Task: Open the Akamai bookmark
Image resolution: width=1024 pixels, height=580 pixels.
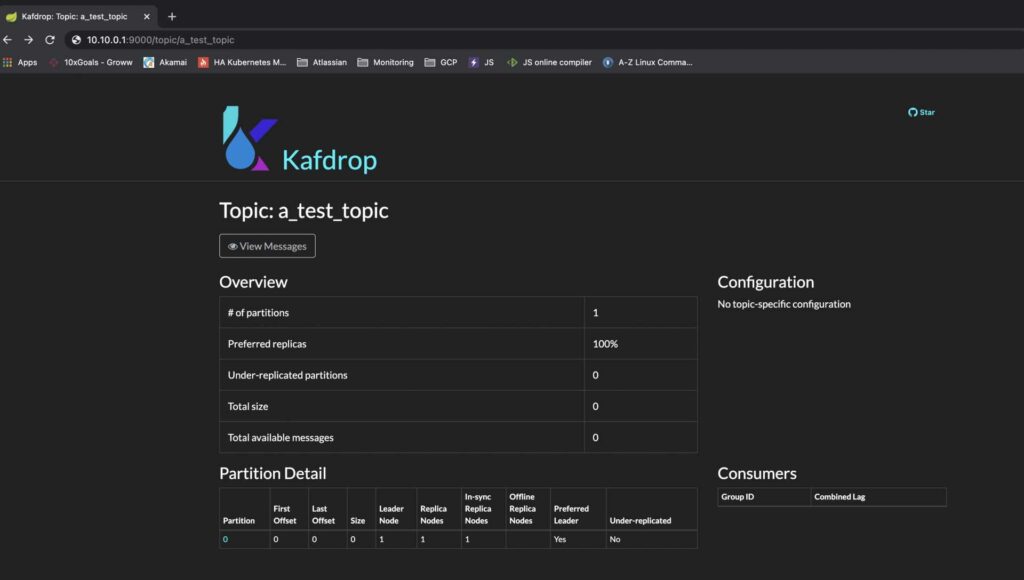Action: point(165,62)
